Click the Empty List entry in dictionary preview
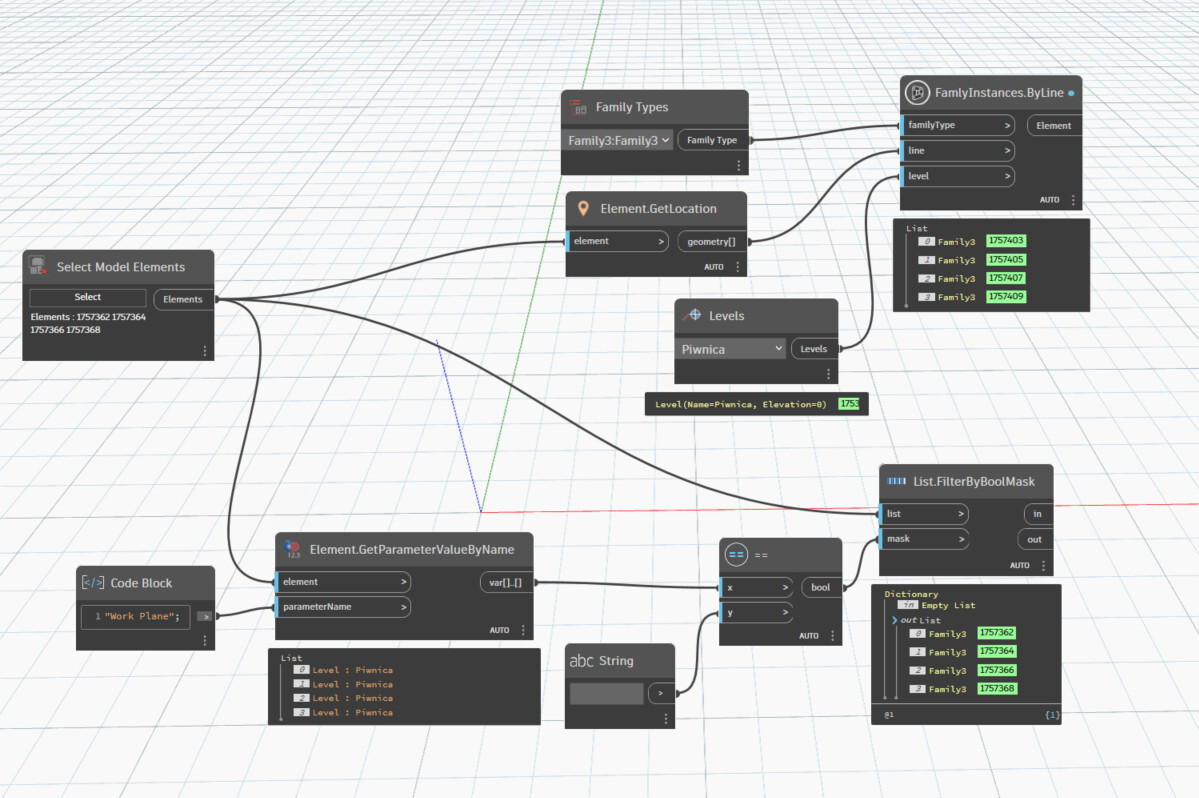This screenshot has width=1199, height=798. [x=948, y=605]
